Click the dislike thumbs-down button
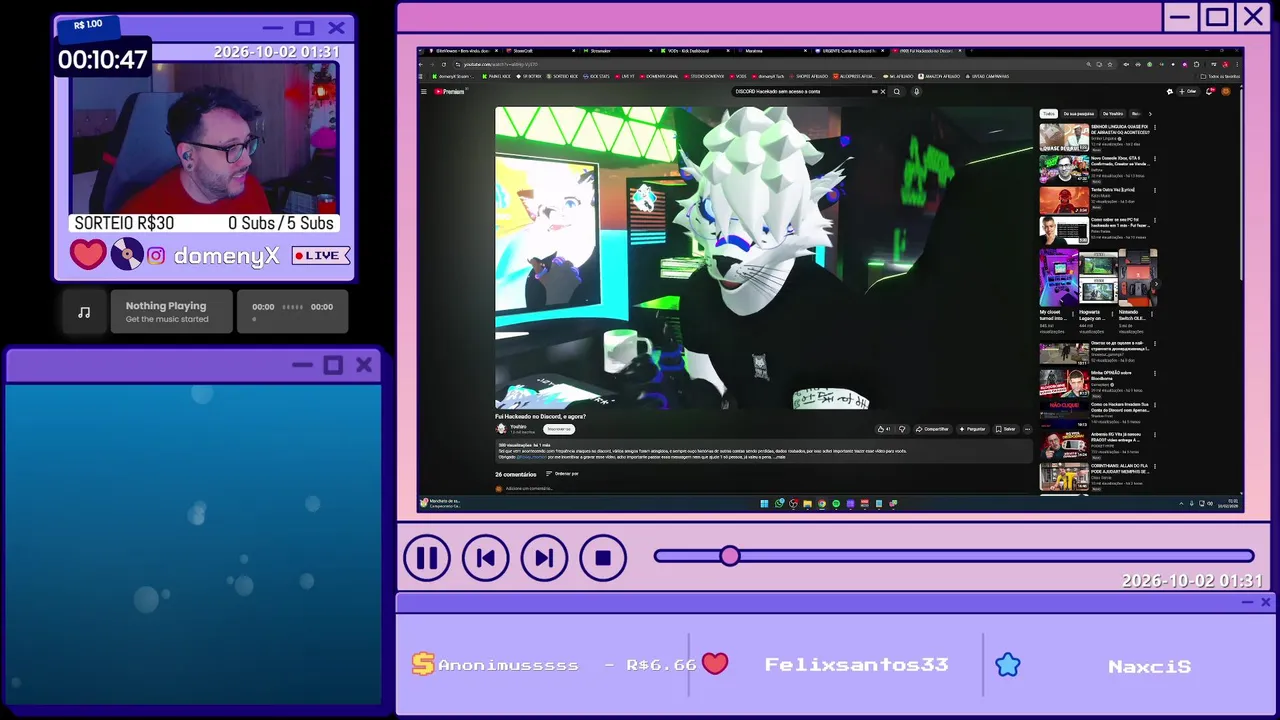The width and height of the screenshot is (1280, 720). (x=902, y=429)
